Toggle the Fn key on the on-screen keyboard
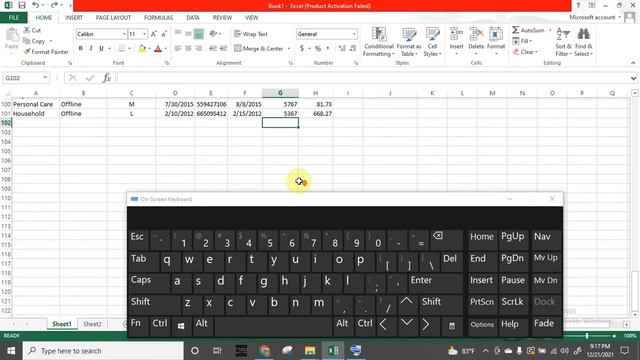Viewport: 640px width, 360px height. pyautogui.click(x=138, y=325)
